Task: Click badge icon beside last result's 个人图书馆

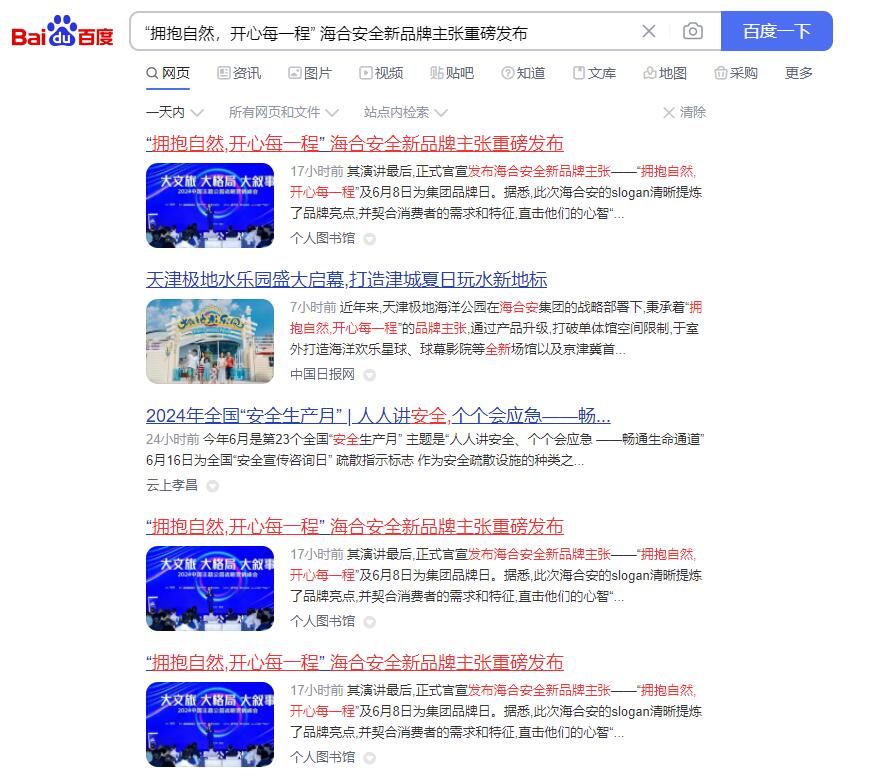Action: 370,758
